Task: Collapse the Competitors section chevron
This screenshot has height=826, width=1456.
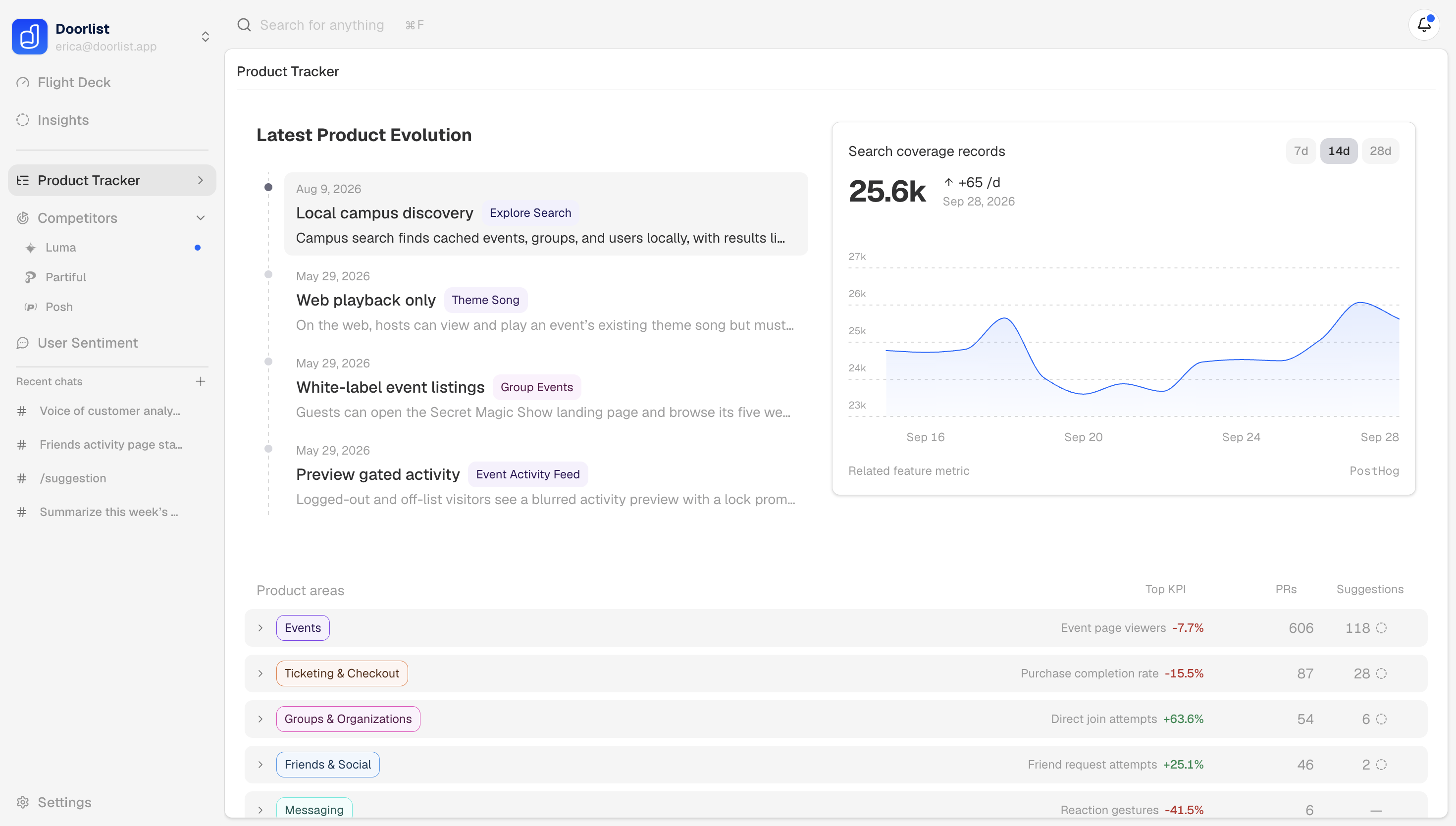Action: click(x=200, y=218)
